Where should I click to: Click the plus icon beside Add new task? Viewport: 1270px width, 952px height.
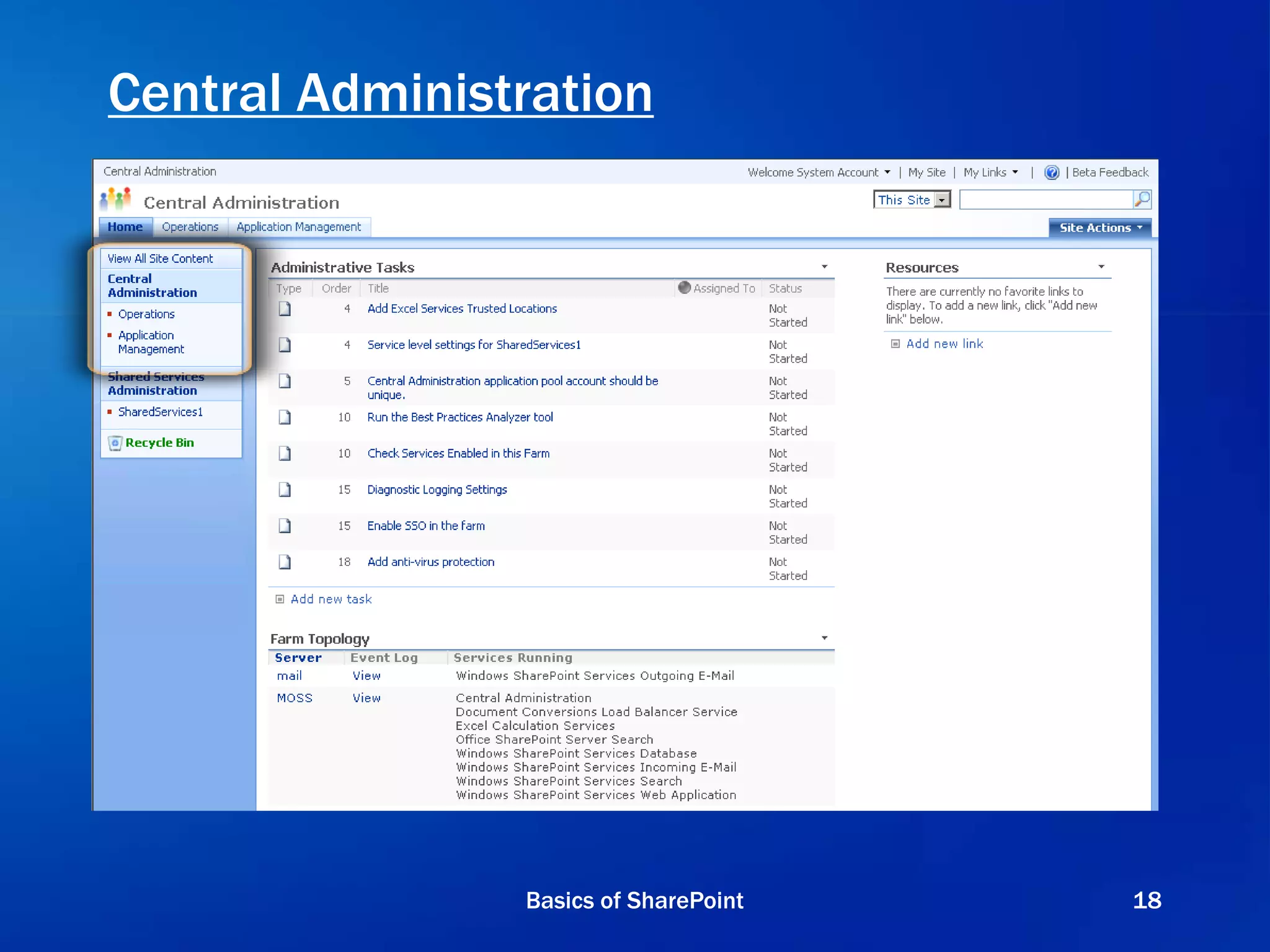point(280,599)
